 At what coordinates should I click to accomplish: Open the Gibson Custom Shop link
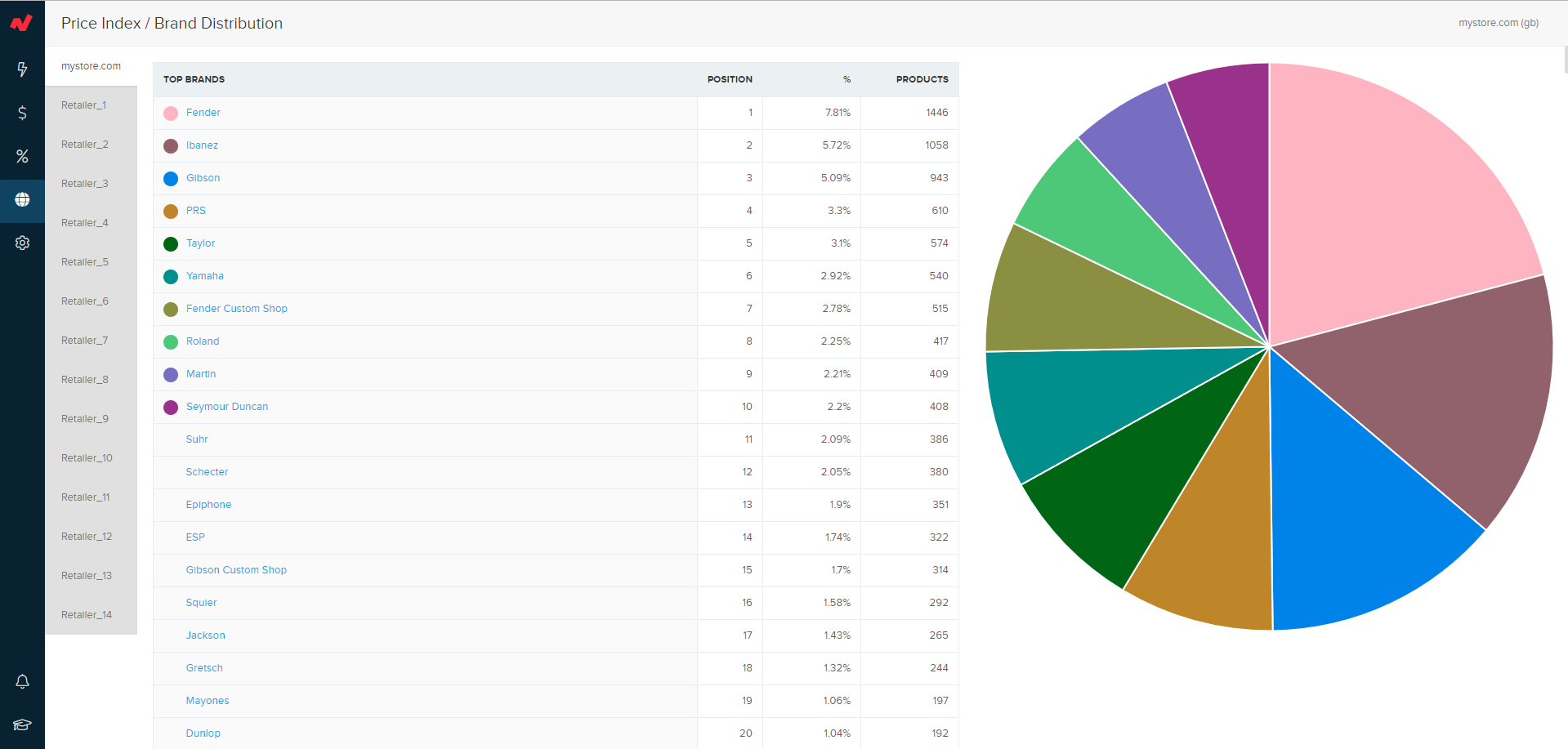click(236, 570)
